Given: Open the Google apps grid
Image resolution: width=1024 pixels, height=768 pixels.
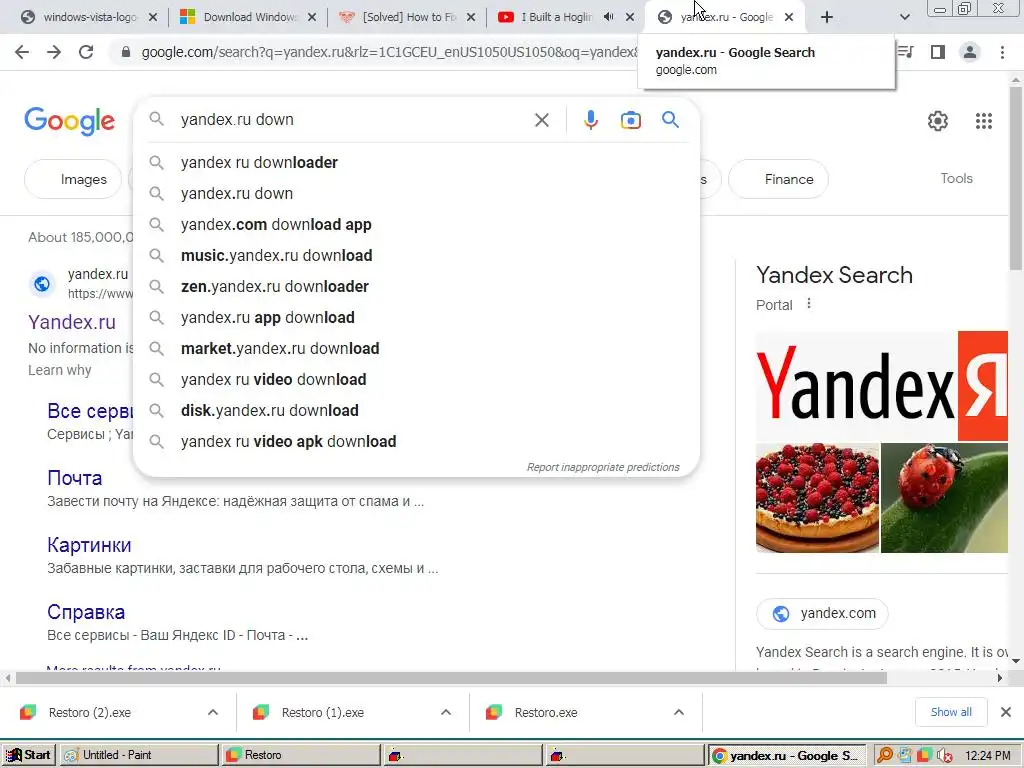Looking at the screenshot, I should (x=984, y=121).
